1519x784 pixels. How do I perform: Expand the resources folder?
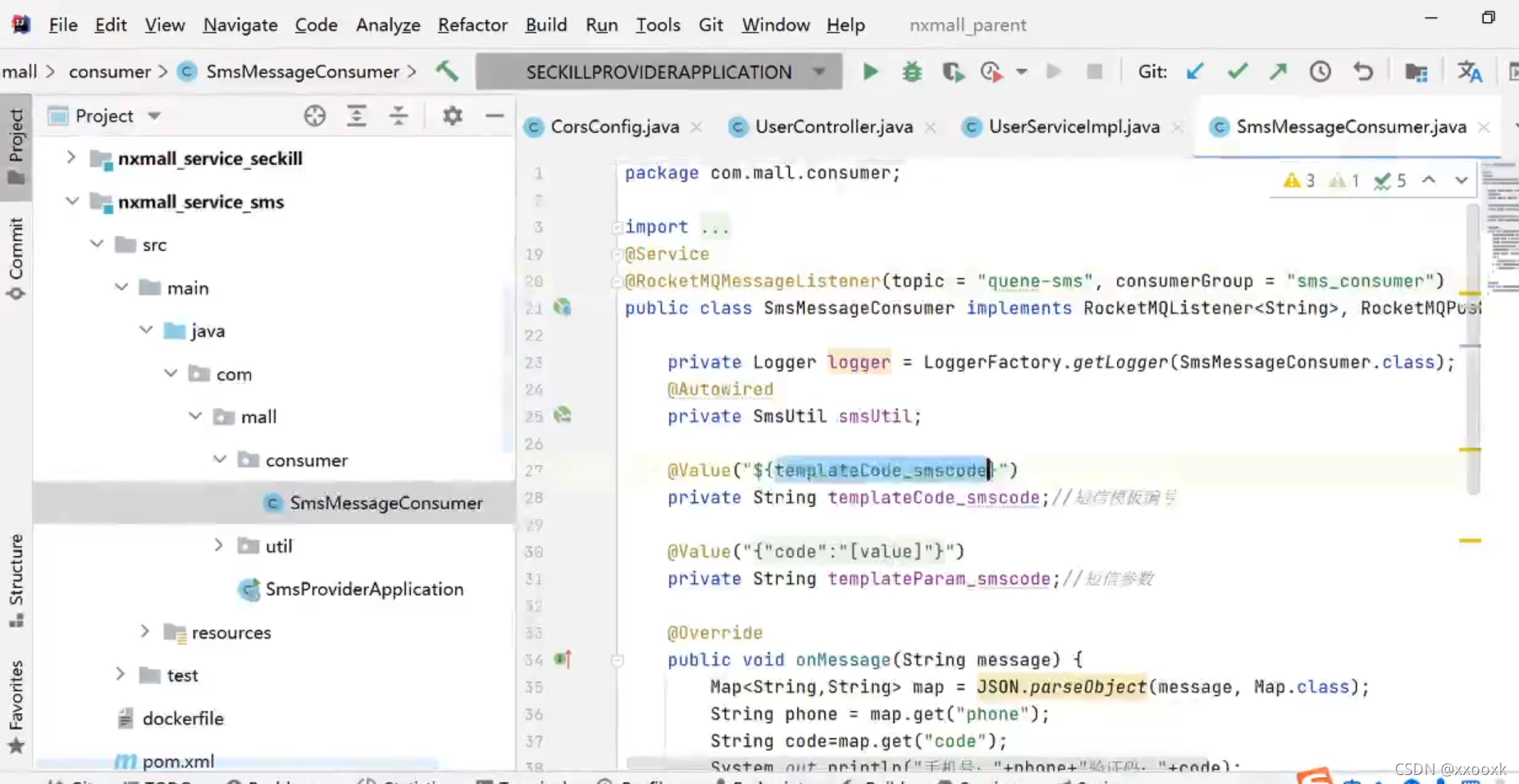pyautogui.click(x=144, y=631)
